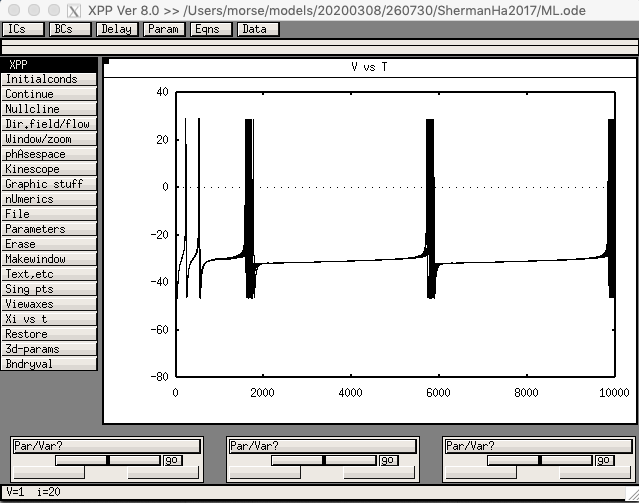Open the BCs window button
Screen dimensions: 639x503
[70, 29]
